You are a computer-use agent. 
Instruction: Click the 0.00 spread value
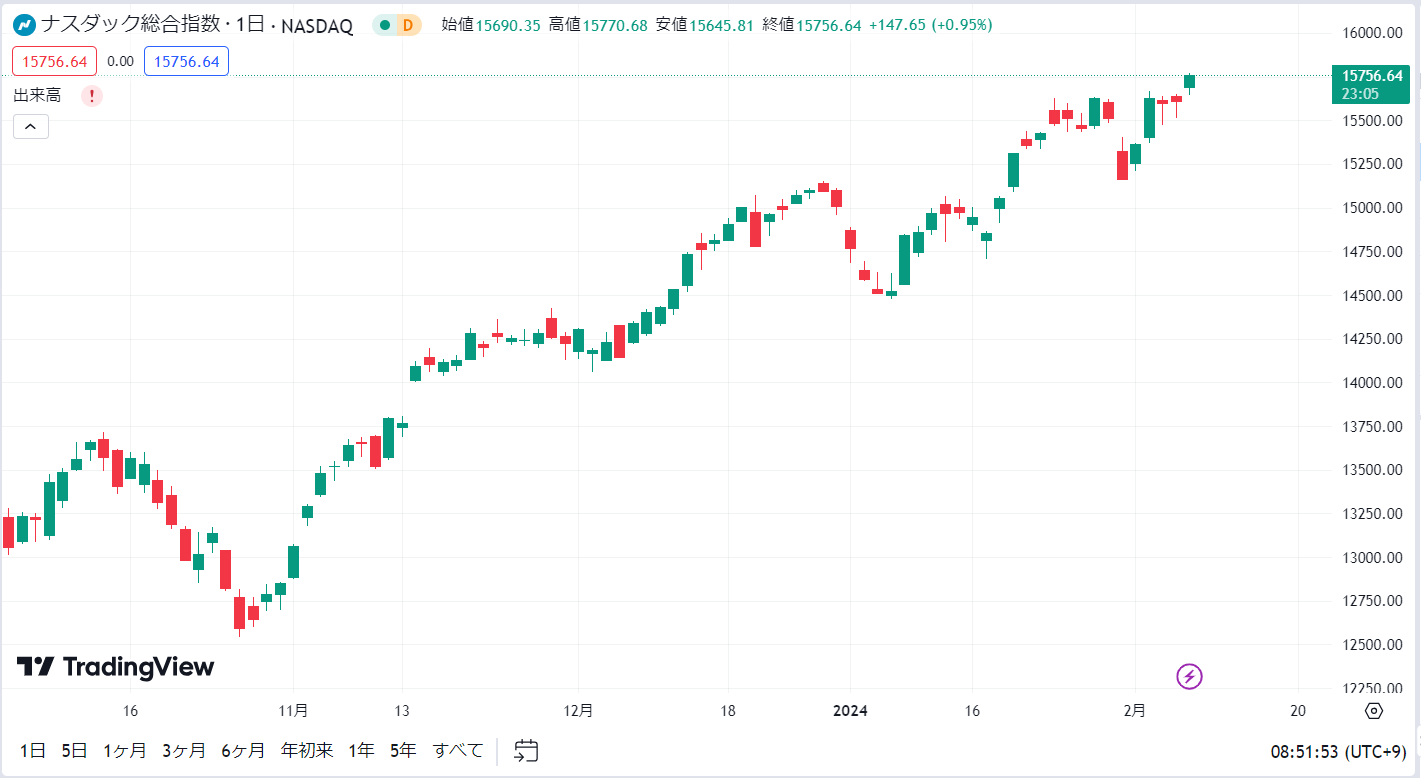click(120, 61)
